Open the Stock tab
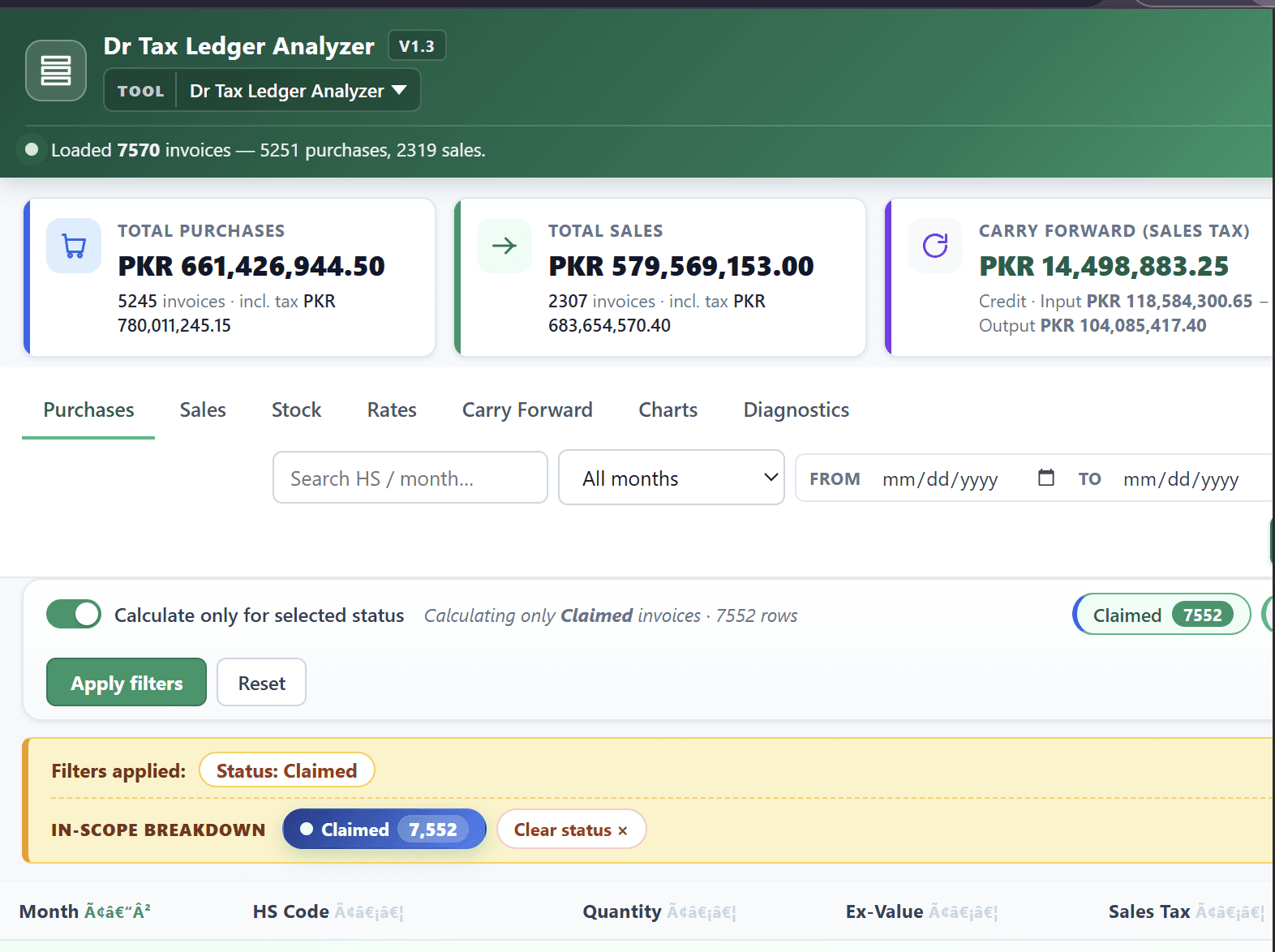Image resolution: width=1275 pixels, height=952 pixels. point(296,410)
